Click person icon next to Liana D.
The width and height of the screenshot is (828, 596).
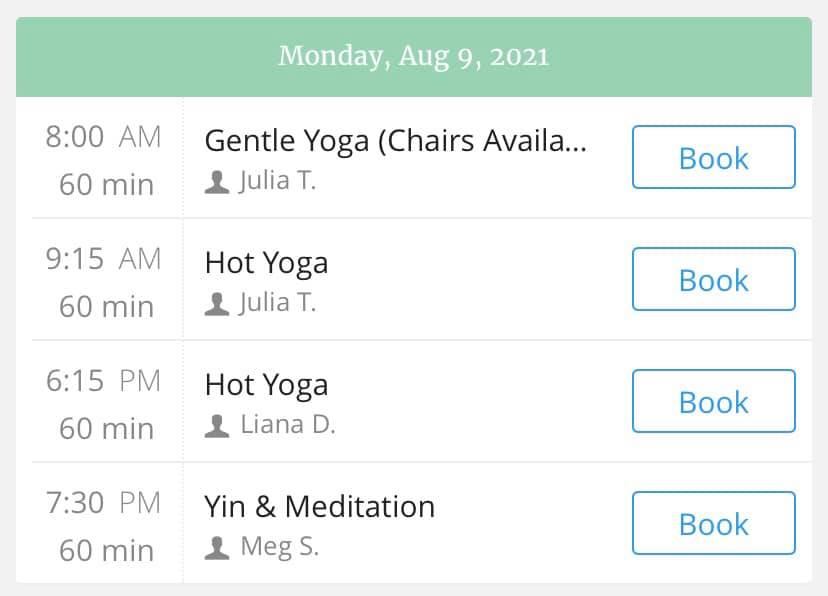pyautogui.click(x=216, y=427)
